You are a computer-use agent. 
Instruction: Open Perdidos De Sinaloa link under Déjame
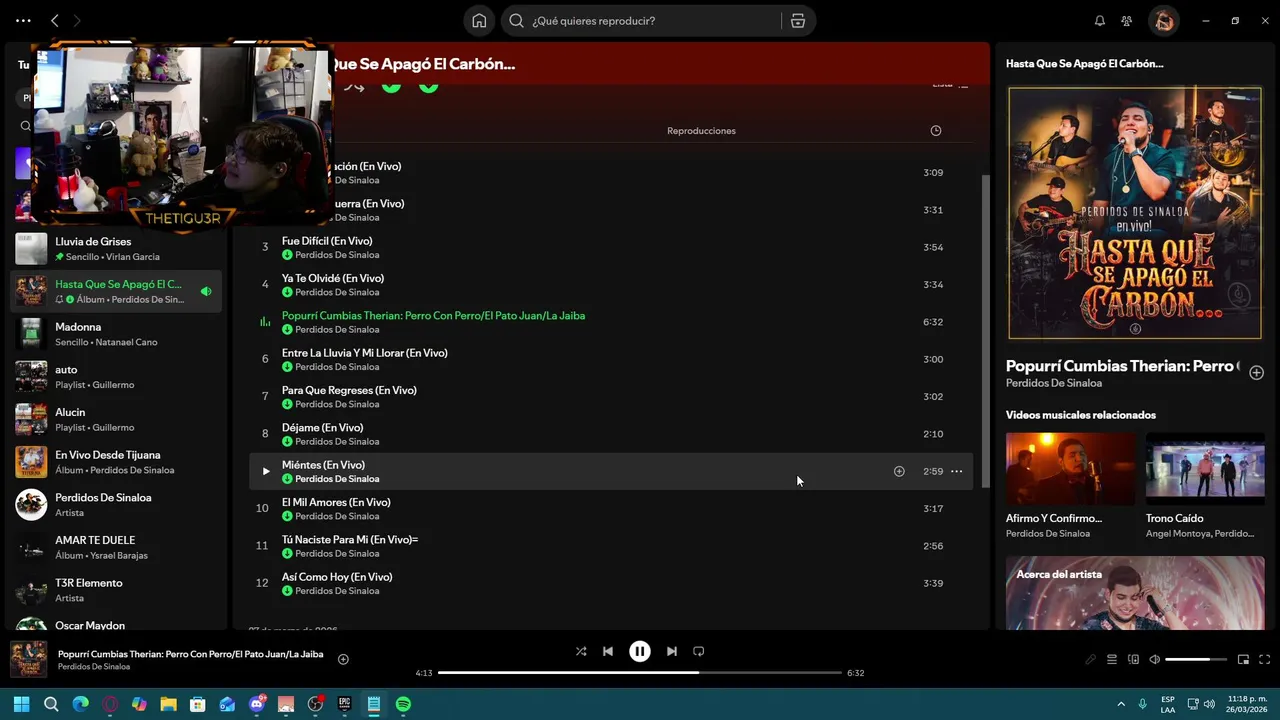tap(337, 442)
